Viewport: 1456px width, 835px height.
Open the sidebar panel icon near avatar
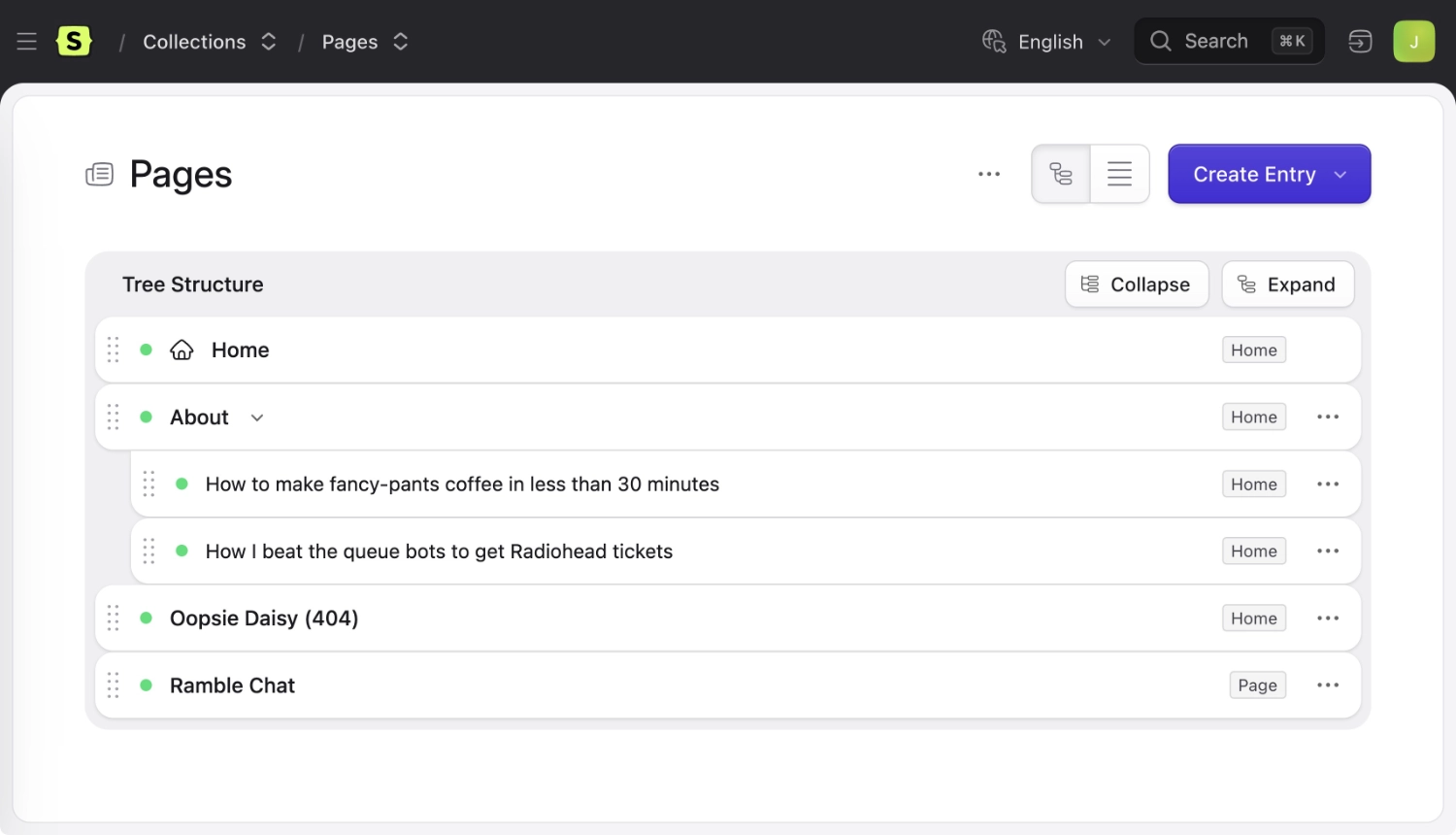click(1360, 42)
